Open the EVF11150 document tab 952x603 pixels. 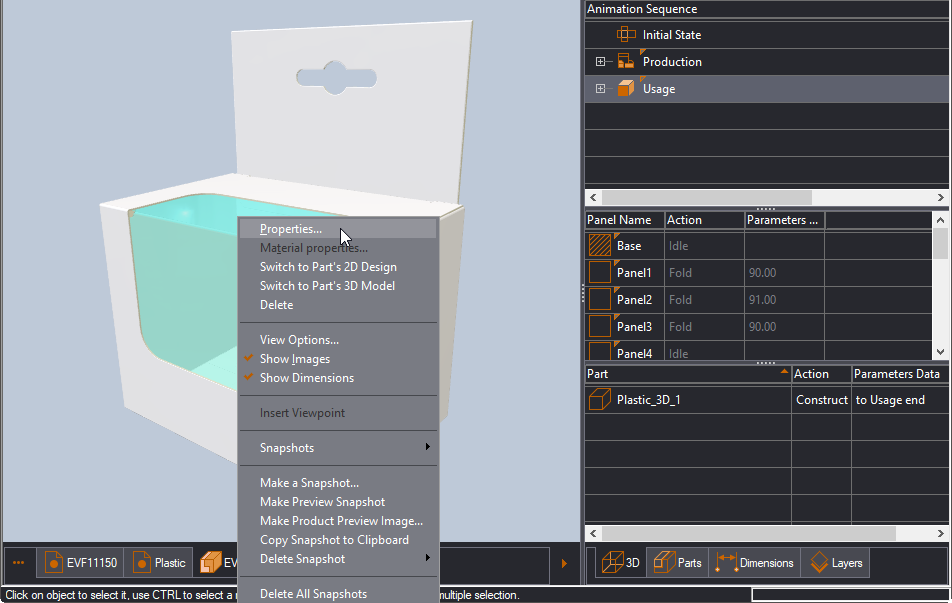[81, 563]
